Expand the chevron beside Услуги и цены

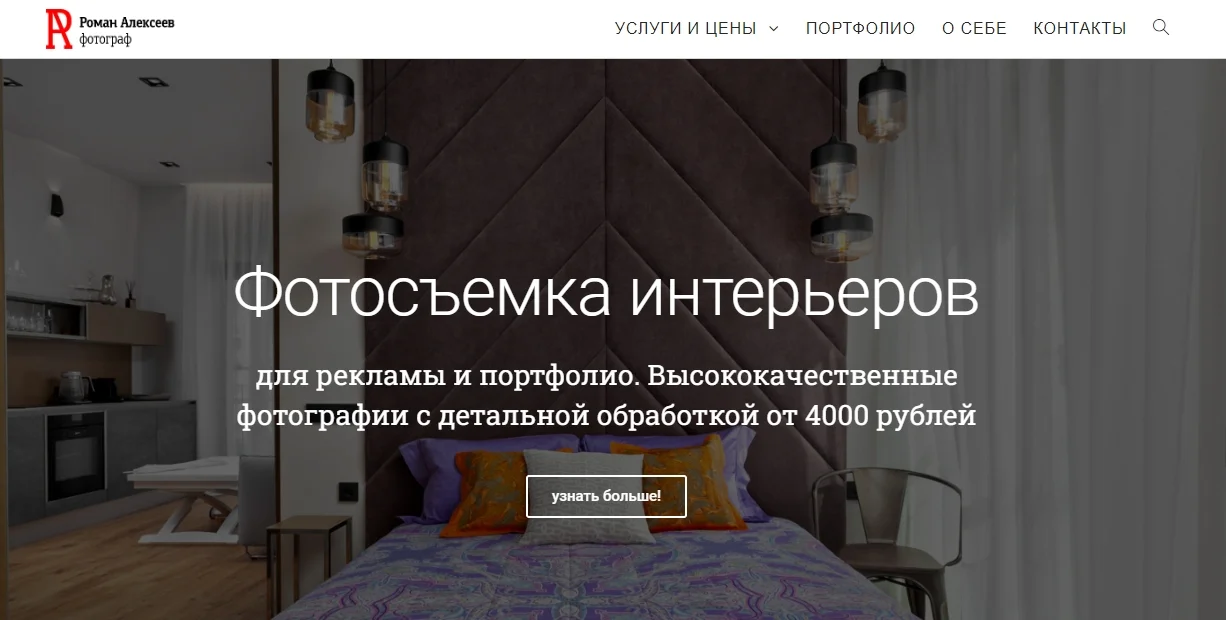(773, 29)
